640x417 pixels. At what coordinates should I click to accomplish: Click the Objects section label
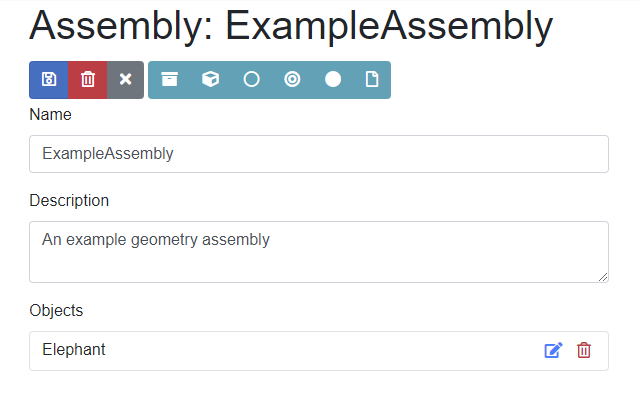(56, 311)
